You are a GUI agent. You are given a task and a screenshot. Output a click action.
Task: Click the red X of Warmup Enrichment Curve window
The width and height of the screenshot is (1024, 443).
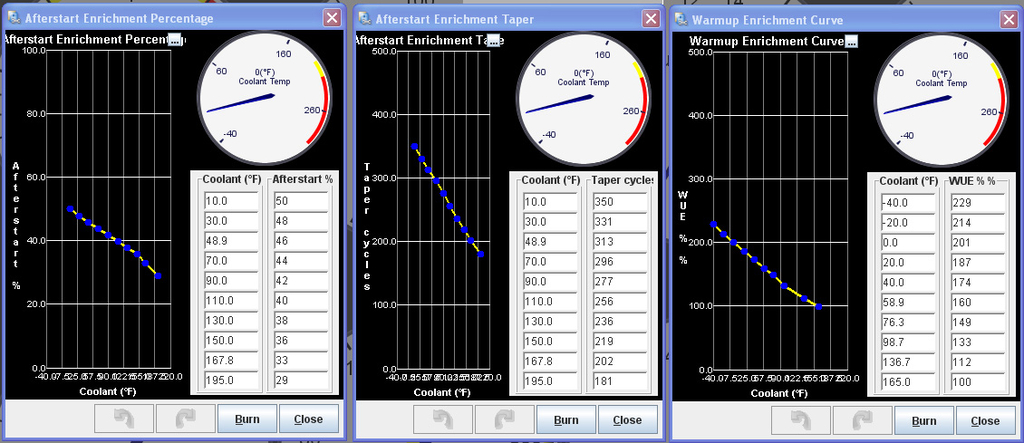[x=1009, y=20]
